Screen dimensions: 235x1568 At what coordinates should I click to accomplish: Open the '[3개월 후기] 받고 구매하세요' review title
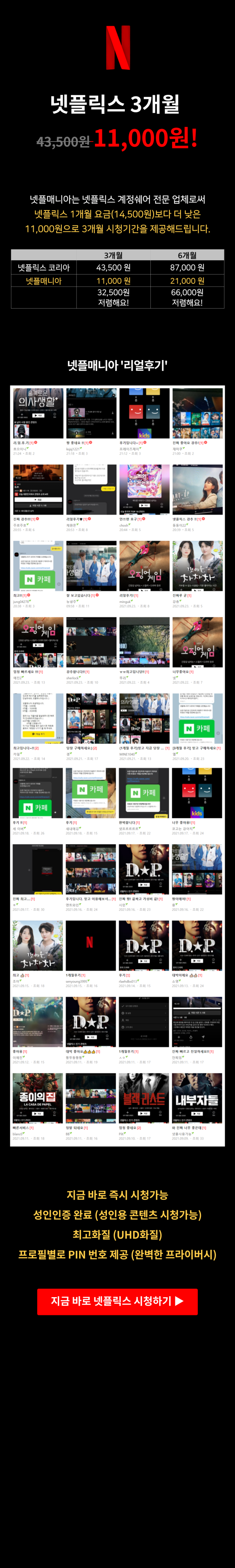point(194,748)
